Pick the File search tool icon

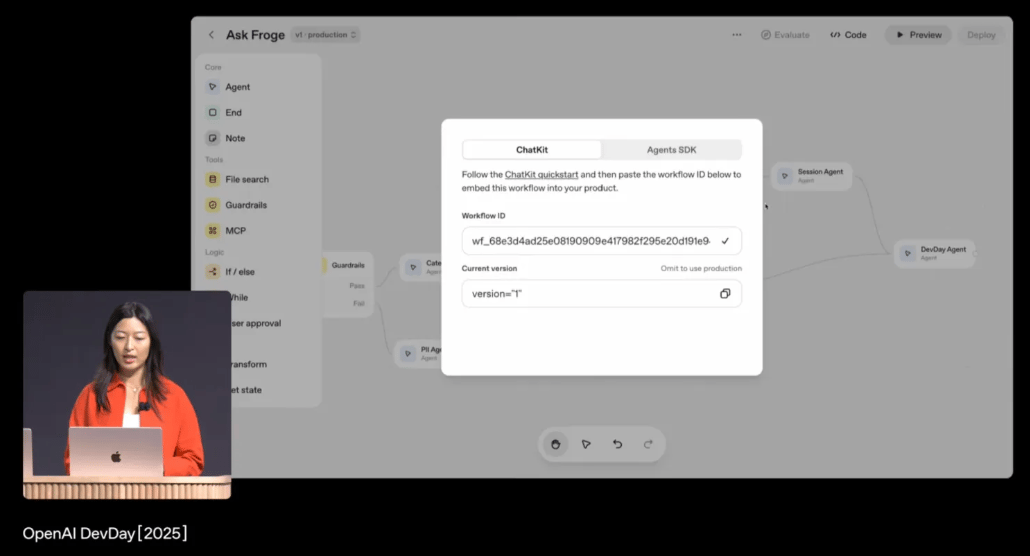[212, 179]
